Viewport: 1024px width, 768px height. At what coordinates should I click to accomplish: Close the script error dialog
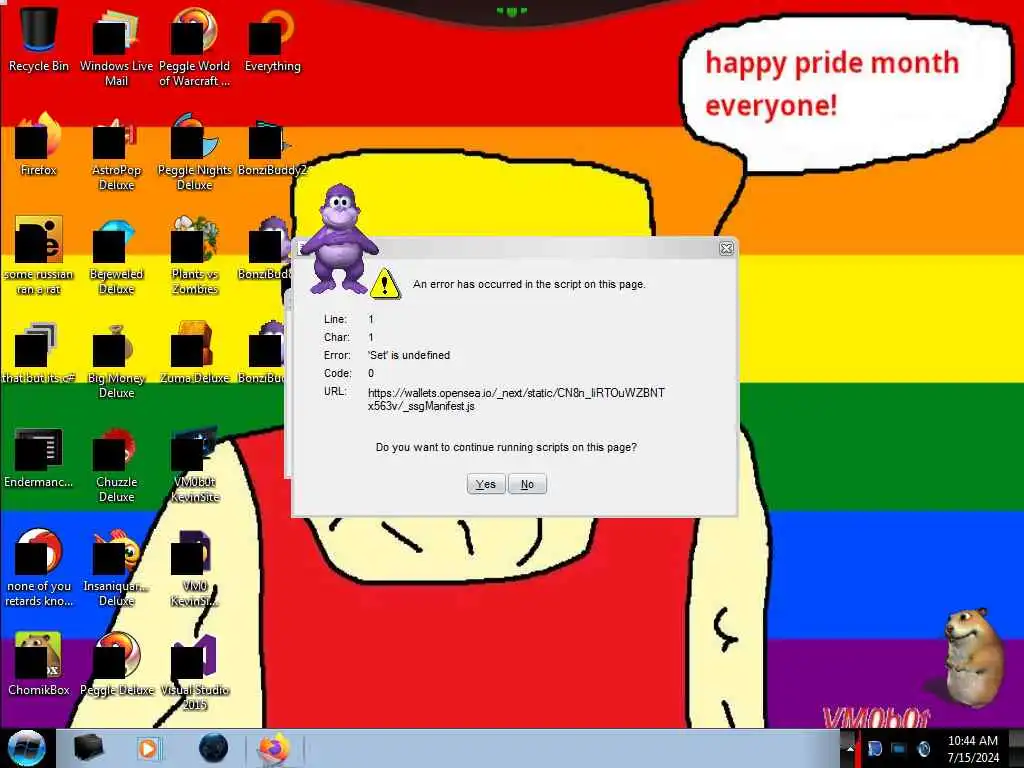pyautogui.click(x=726, y=248)
